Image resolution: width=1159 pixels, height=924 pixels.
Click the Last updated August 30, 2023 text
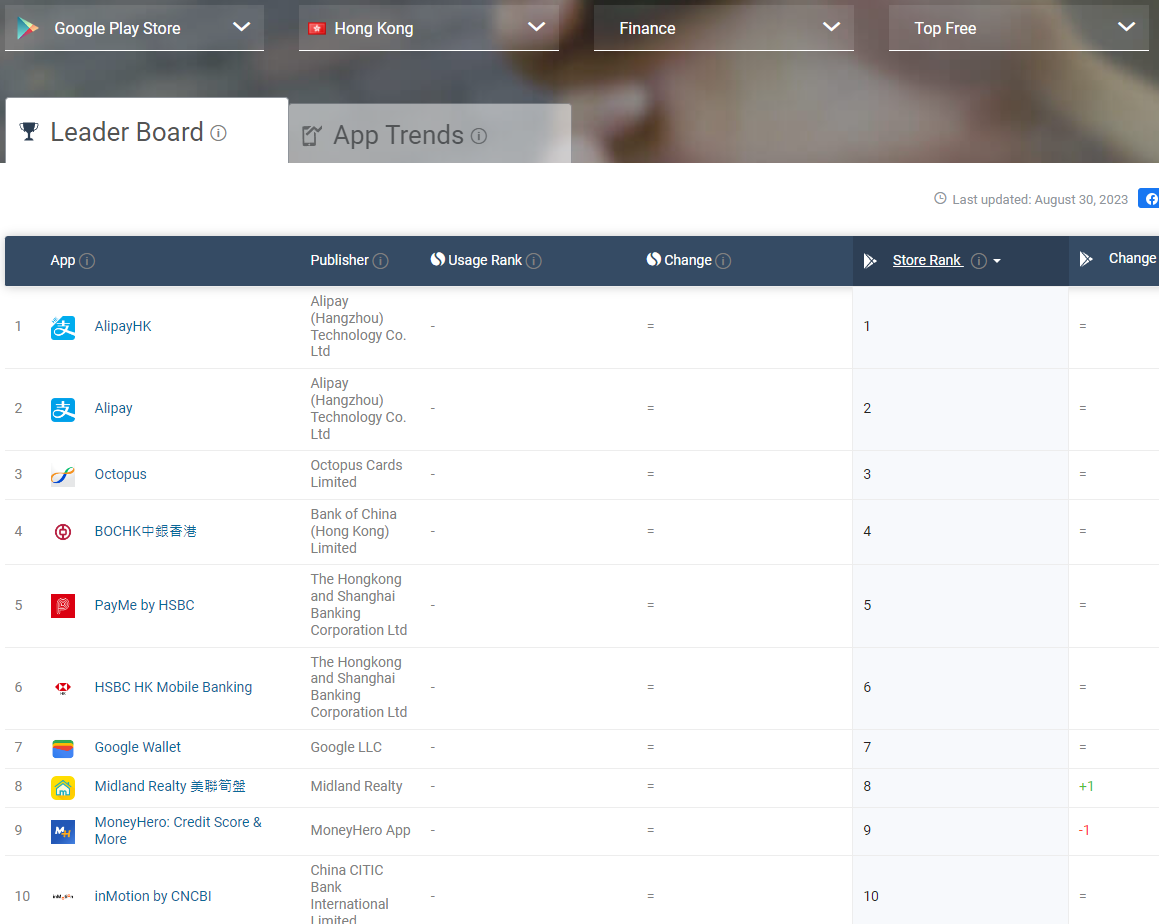pyautogui.click(x=1040, y=200)
